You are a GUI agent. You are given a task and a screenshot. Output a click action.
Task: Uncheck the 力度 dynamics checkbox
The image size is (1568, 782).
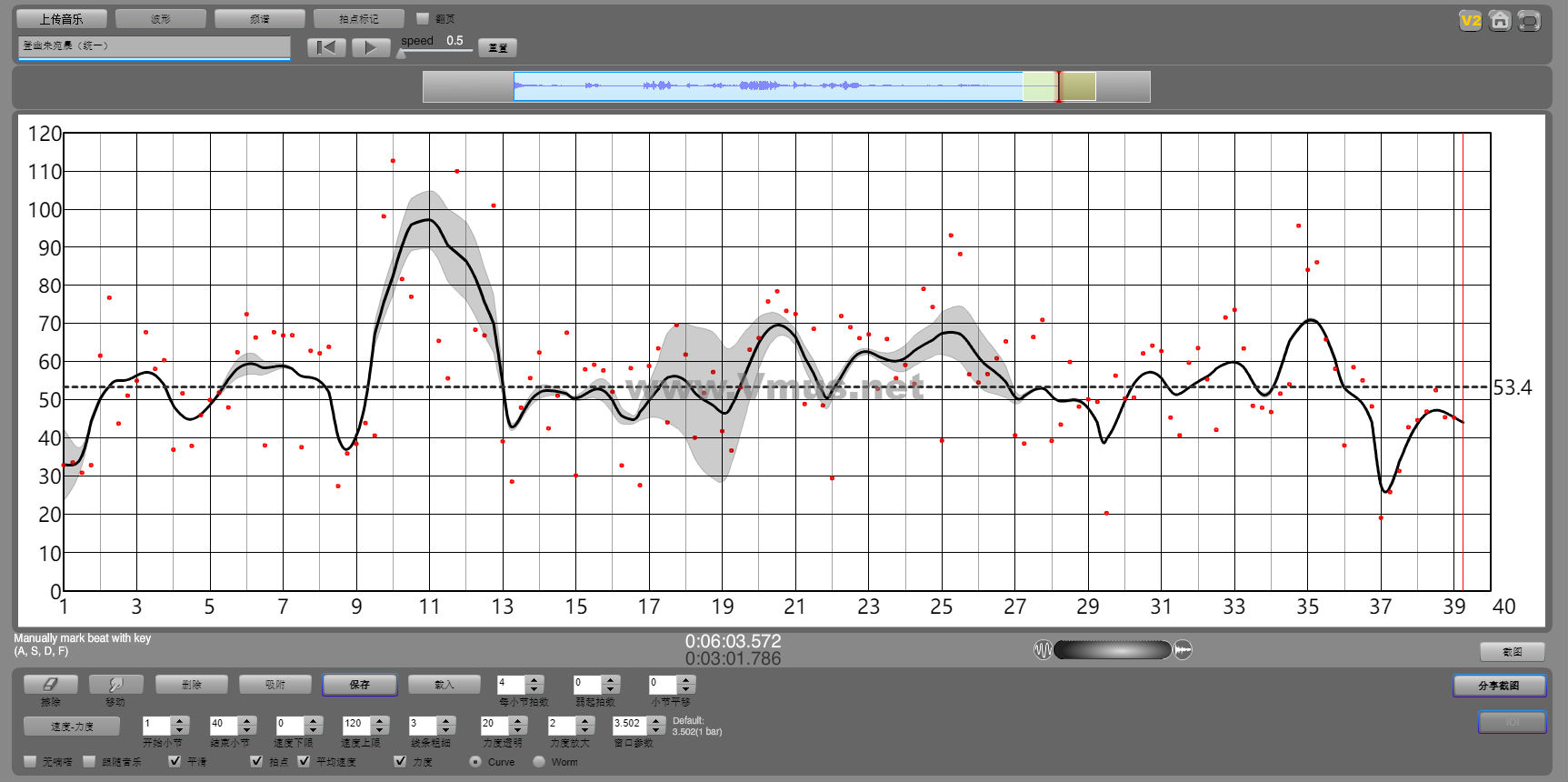coord(400,761)
